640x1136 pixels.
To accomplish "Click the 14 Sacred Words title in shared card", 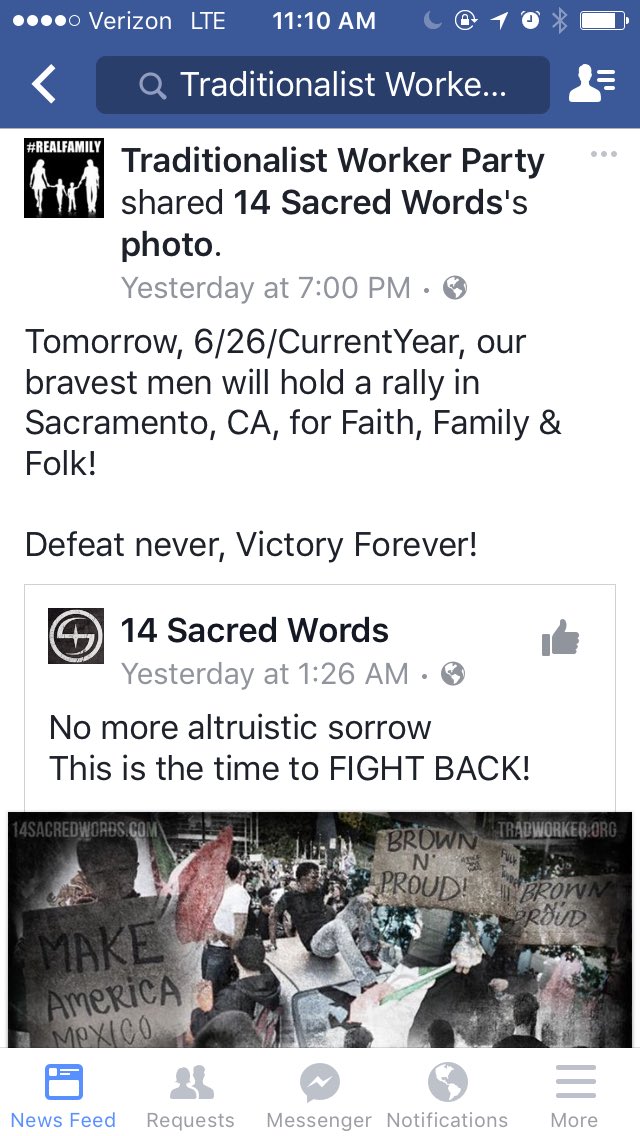I will (254, 630).
